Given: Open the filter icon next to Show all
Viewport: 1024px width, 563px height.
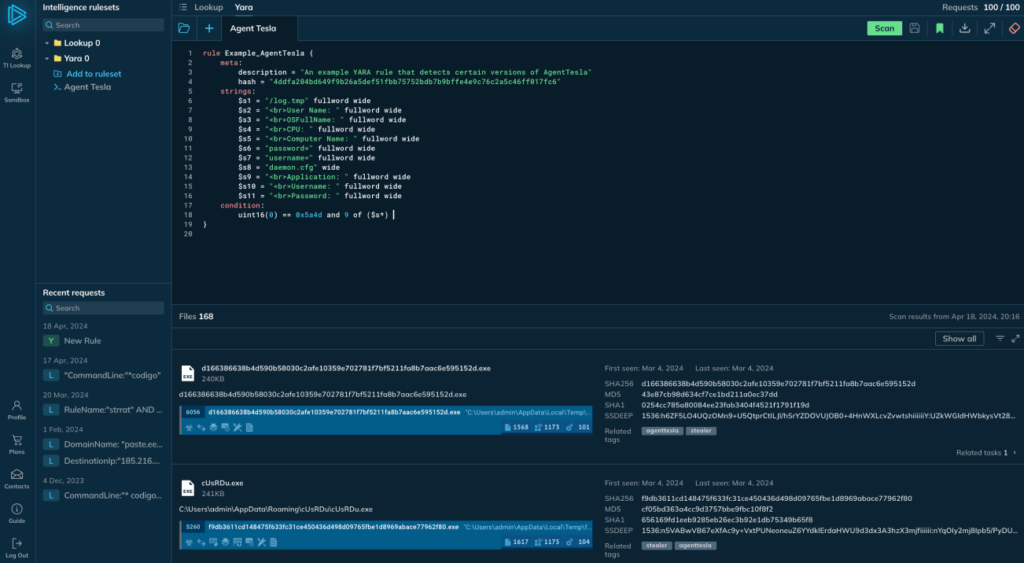Looking at the screenshot, I should (999, 339).
